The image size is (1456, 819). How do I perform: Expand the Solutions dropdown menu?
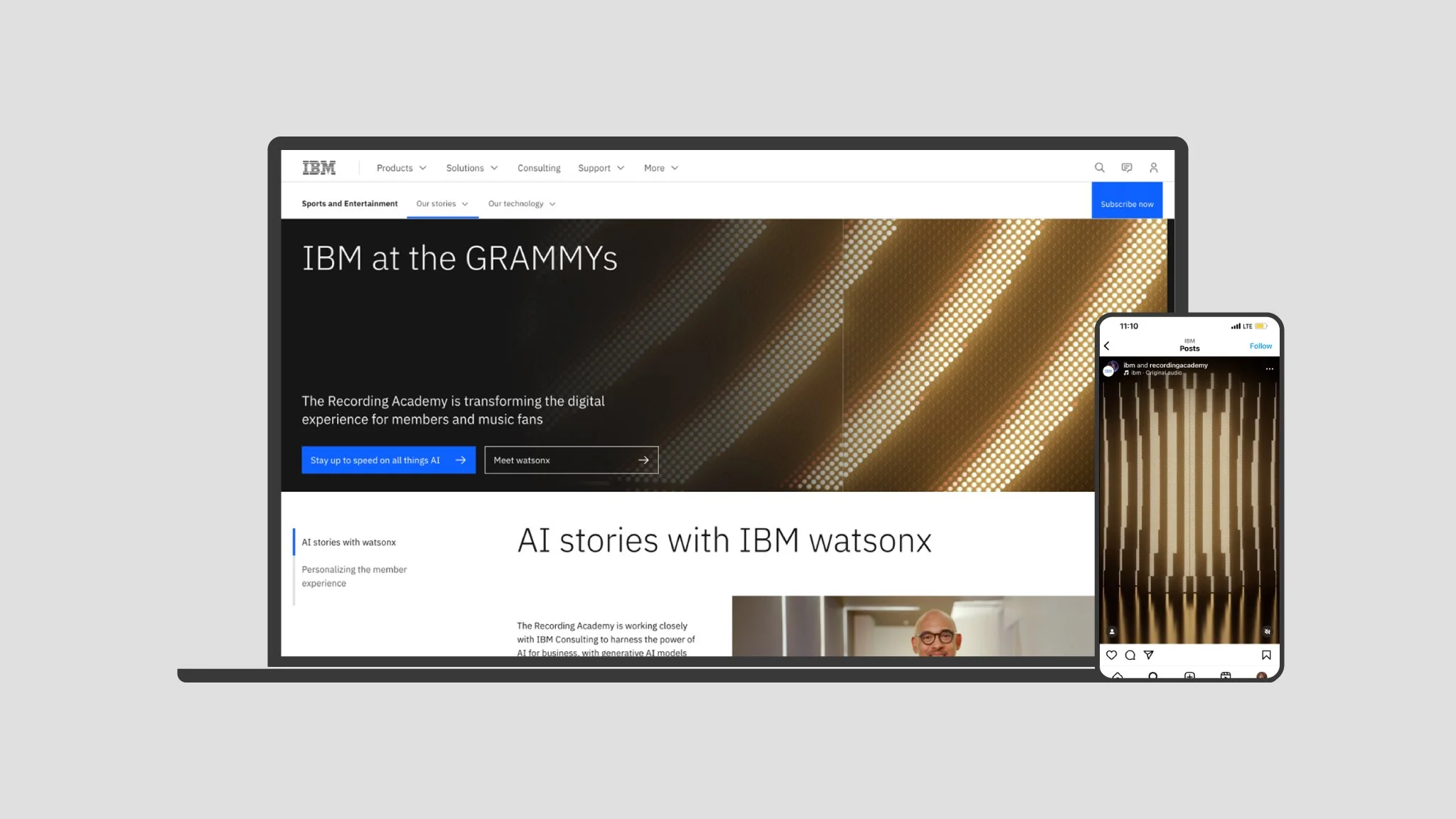[471, 168]
